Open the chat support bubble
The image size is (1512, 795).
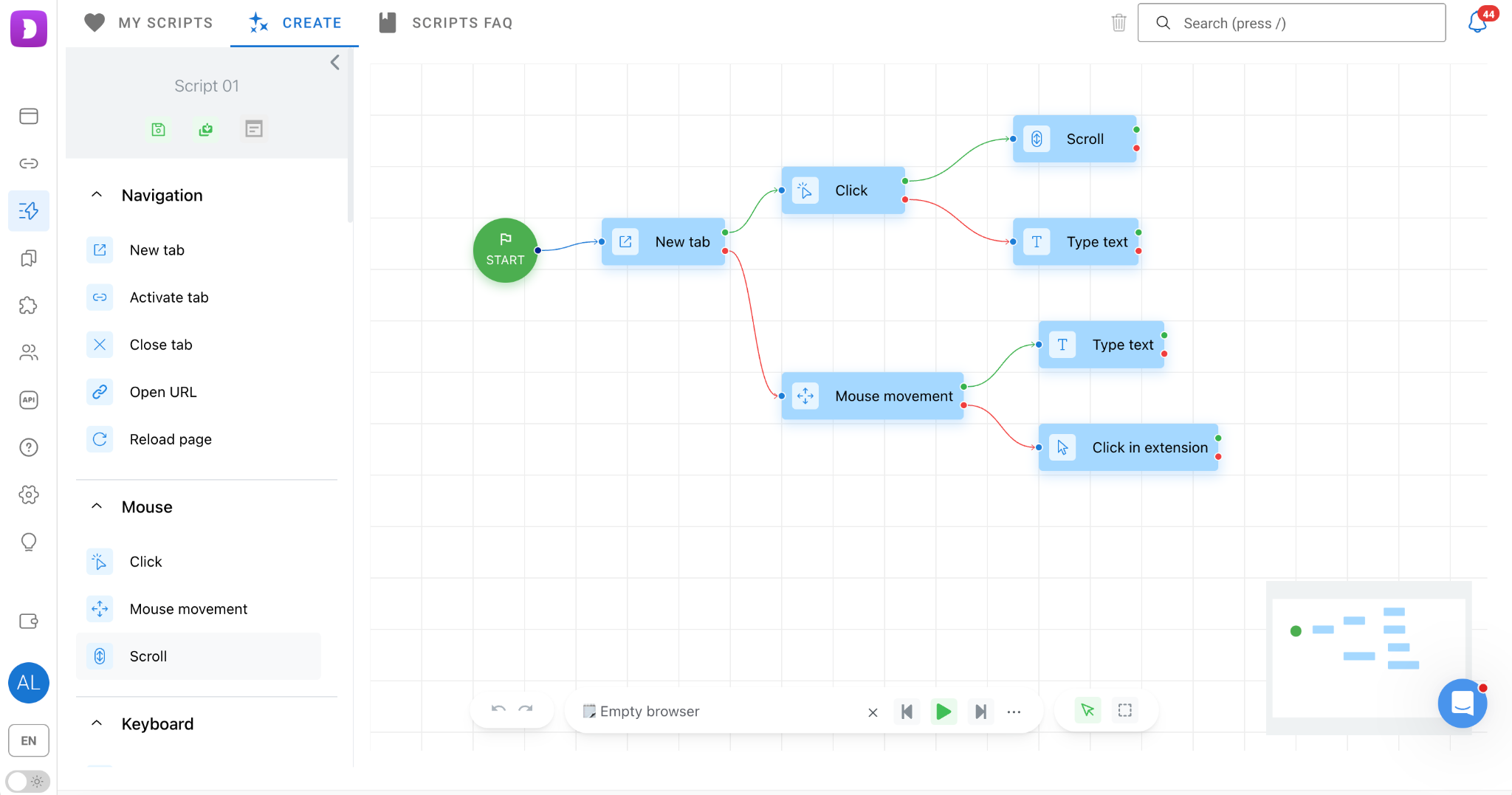pos(1462,703)
